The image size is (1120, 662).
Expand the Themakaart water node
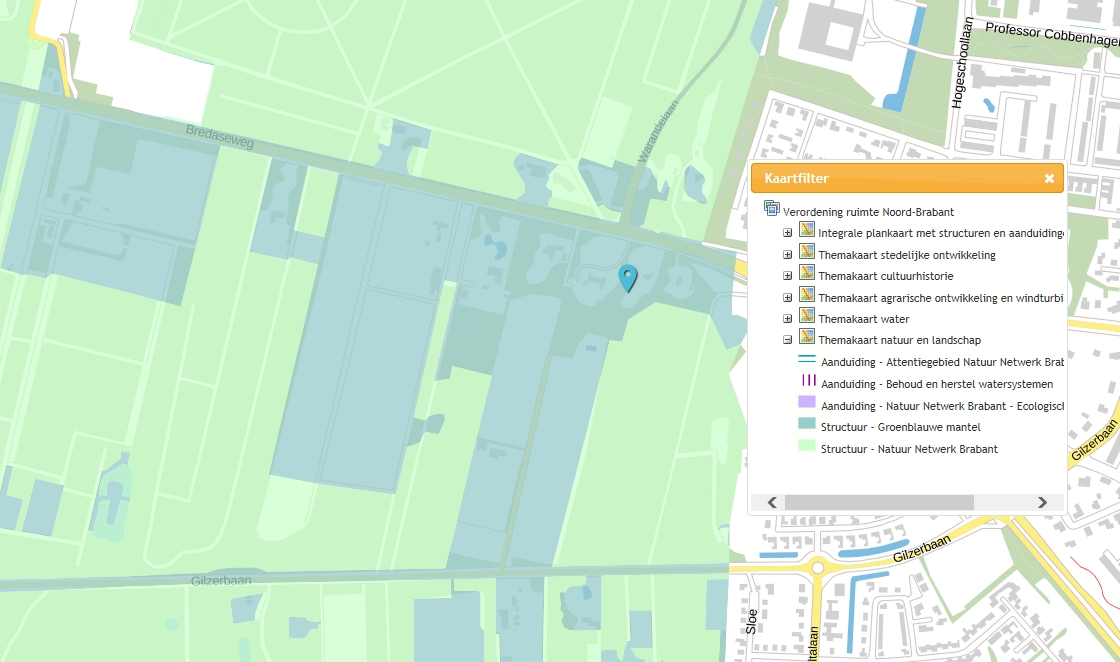coord(787,319)
